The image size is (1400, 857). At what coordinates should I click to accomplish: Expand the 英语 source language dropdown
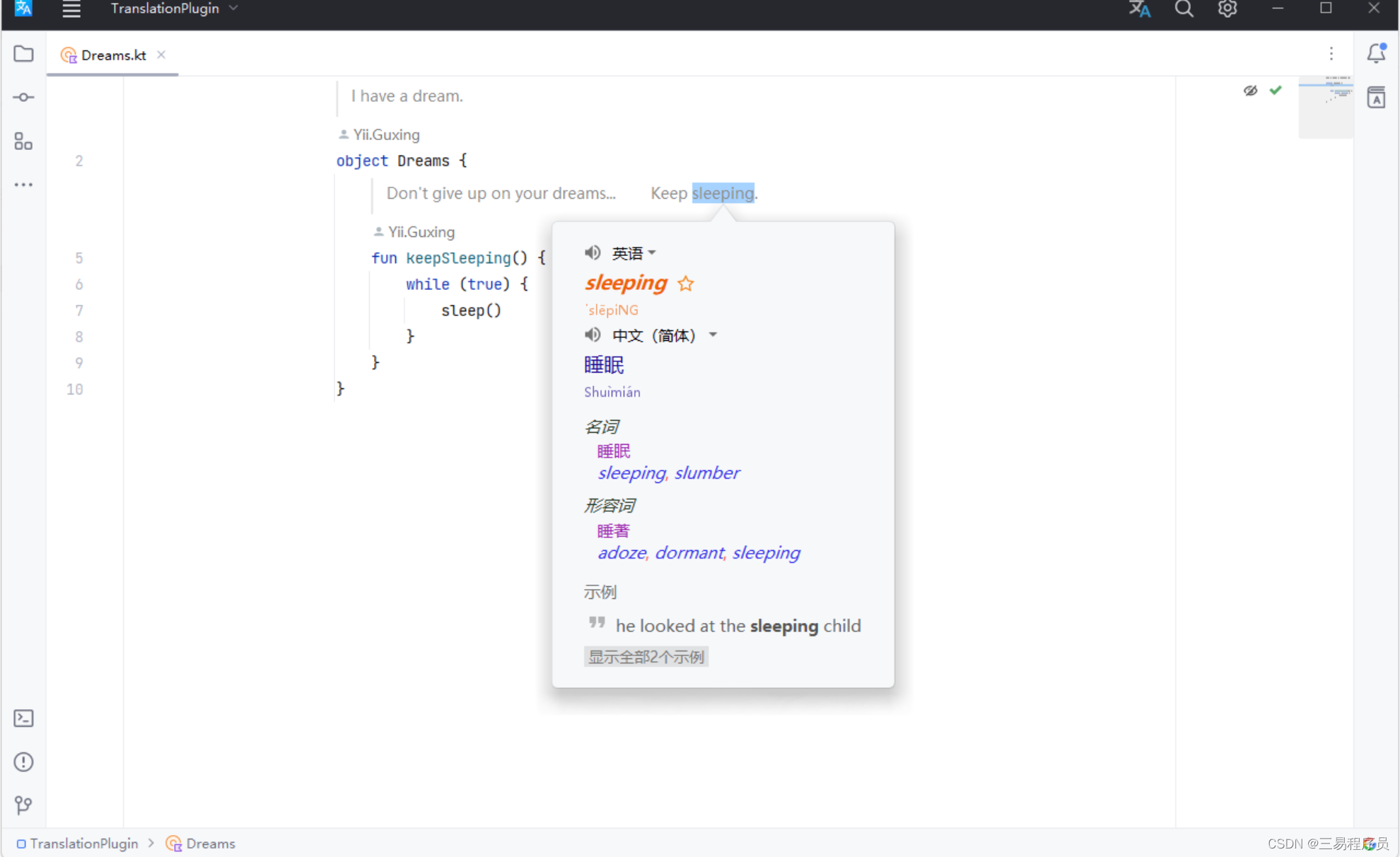coord(634,253)
